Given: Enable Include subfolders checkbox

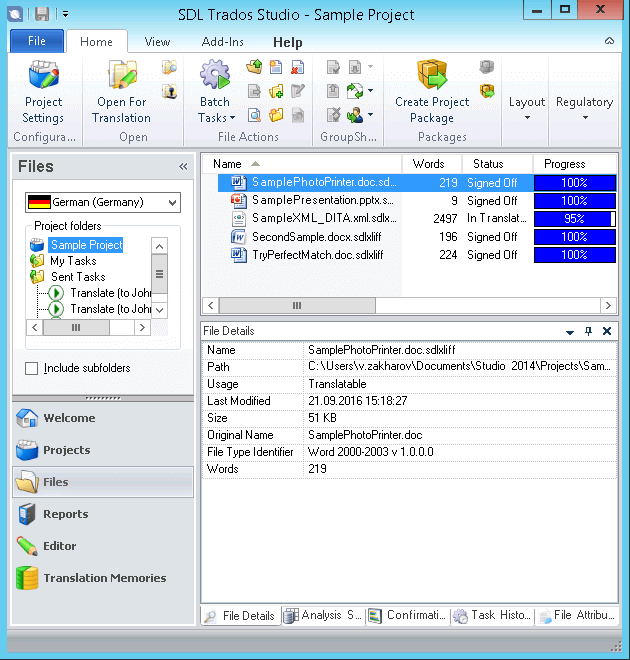Looking at the screenshot, I should [x=32, y=368].
